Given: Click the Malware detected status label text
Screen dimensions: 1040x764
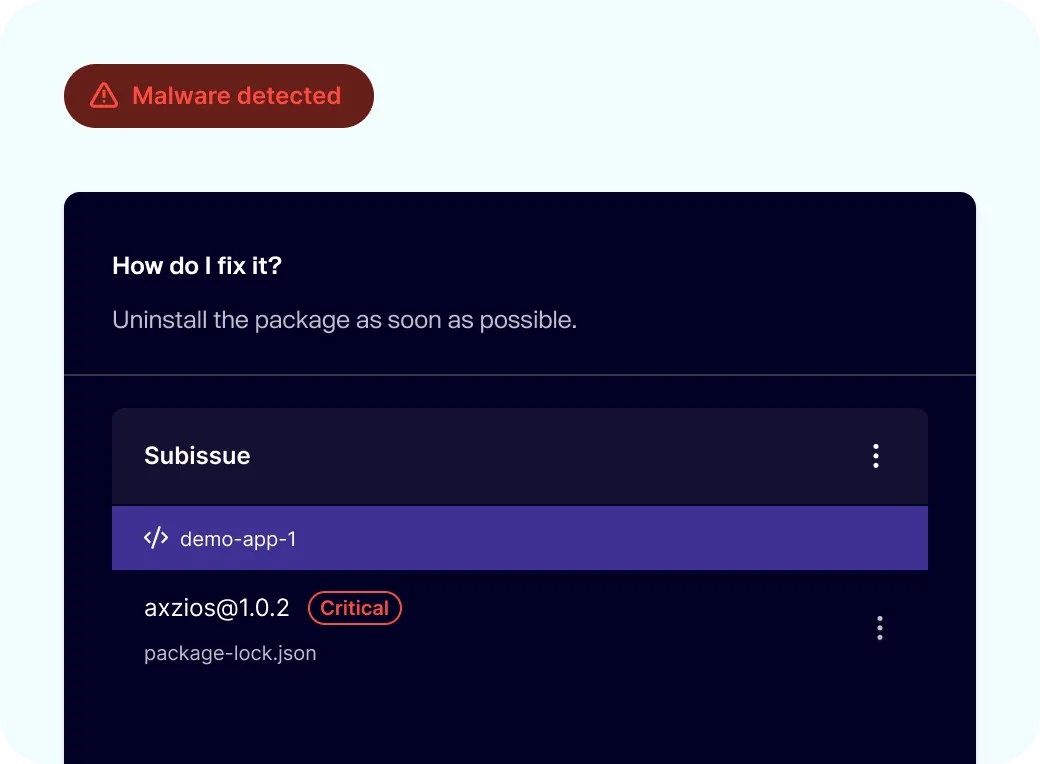Looking at the screenshot, I should tap(236, 95).
